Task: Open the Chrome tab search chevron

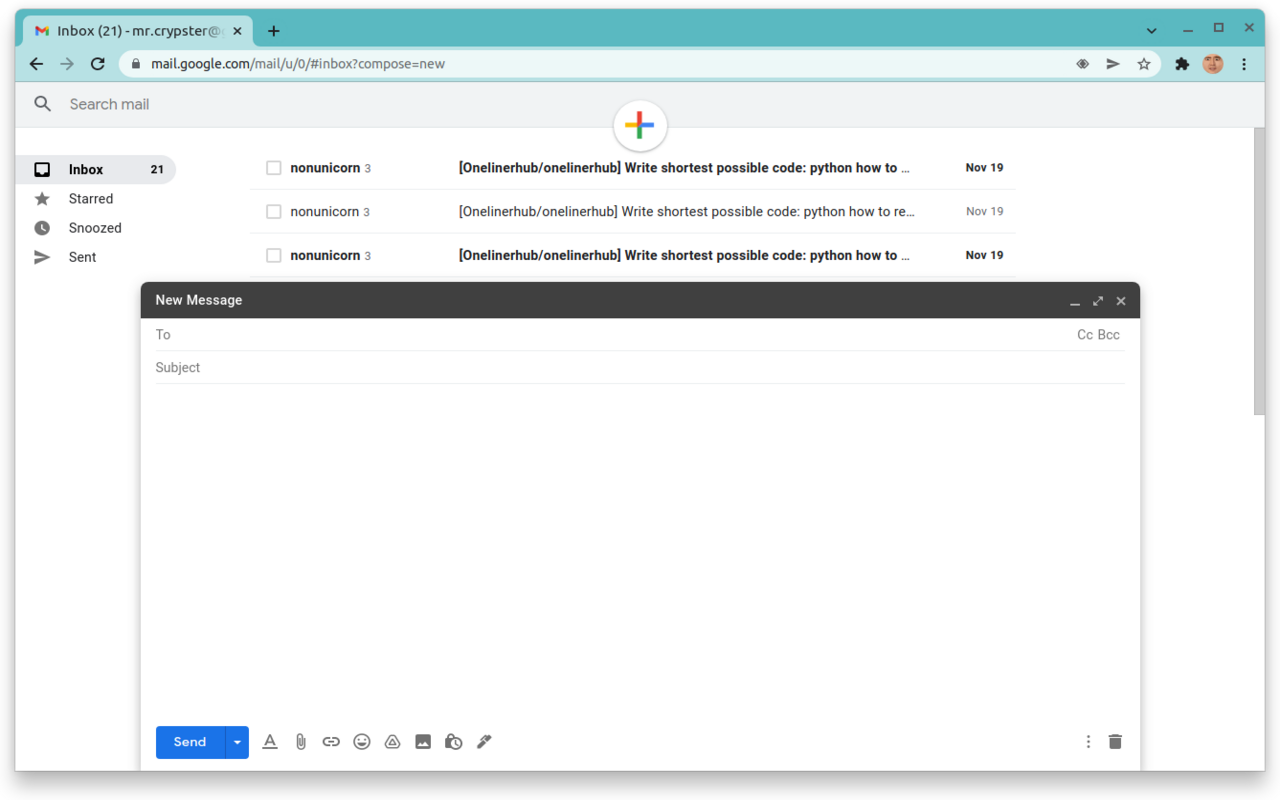Action: click(x=1152, y=30)
